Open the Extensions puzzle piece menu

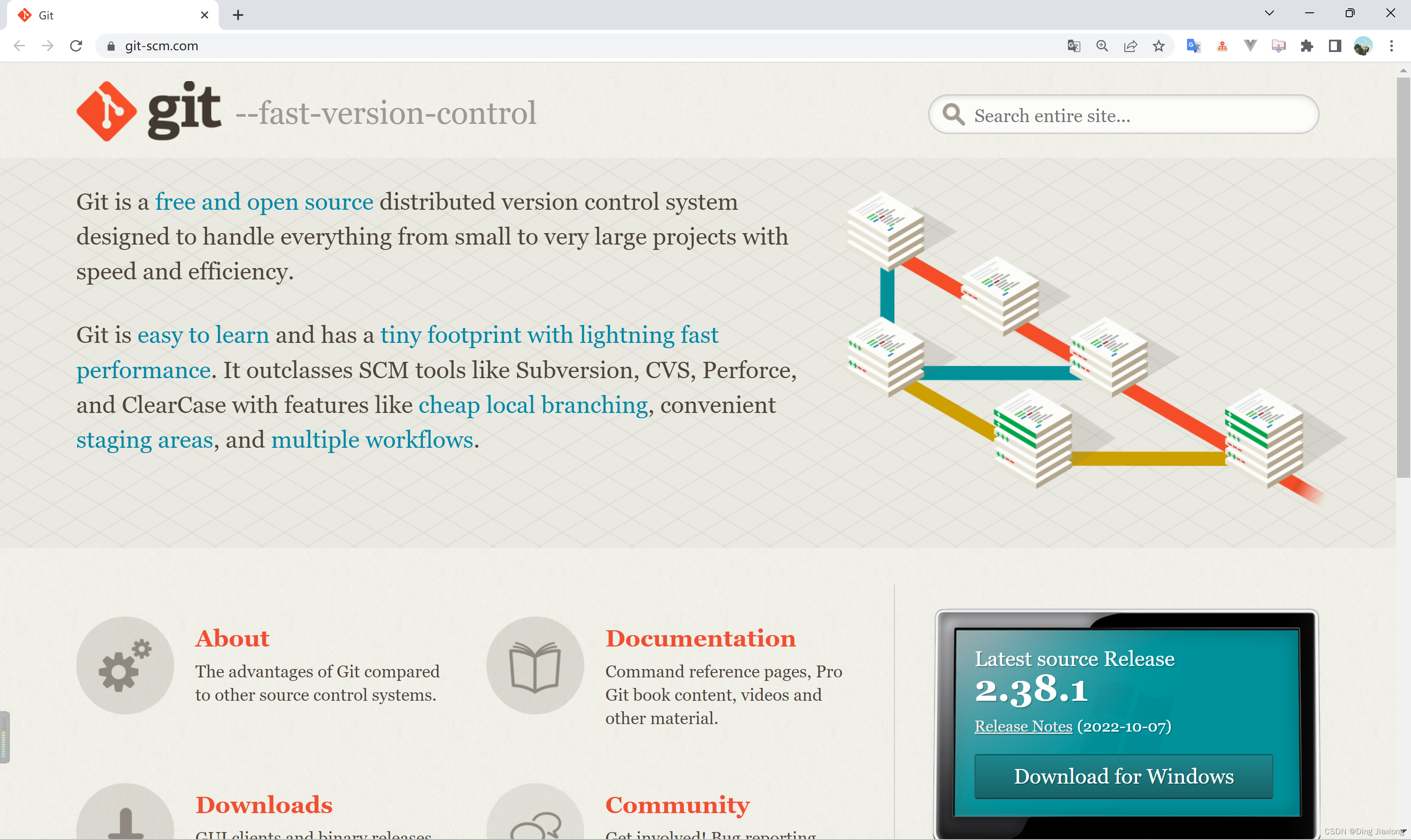click(1307, 46)
